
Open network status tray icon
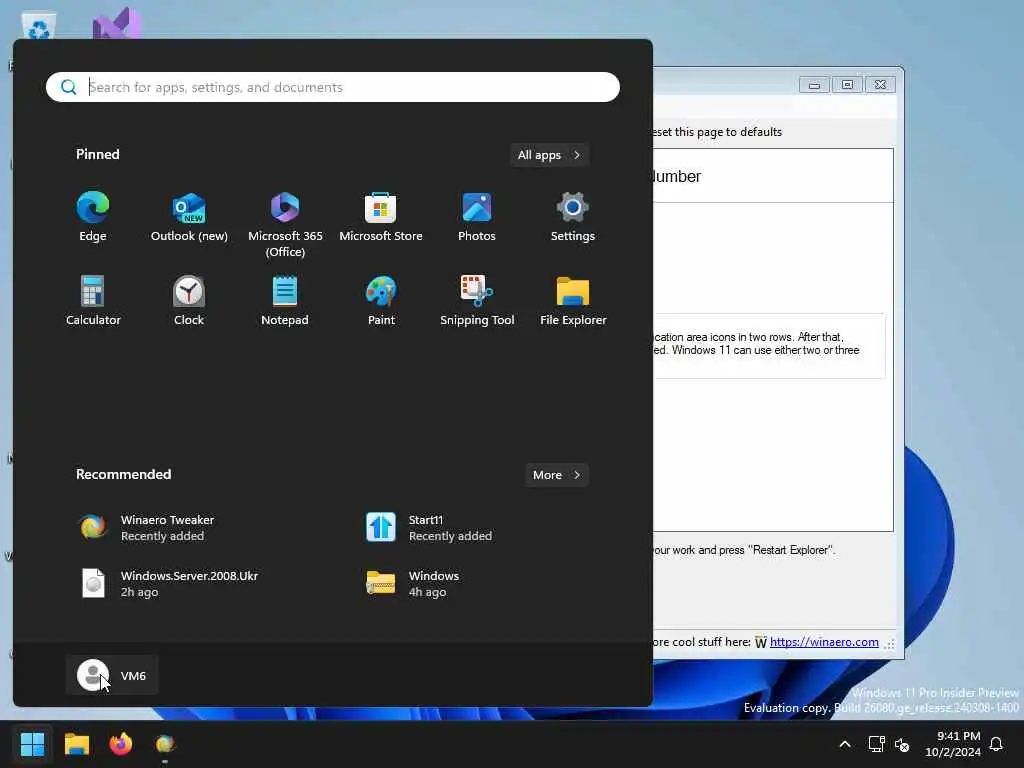pos(876,744)
